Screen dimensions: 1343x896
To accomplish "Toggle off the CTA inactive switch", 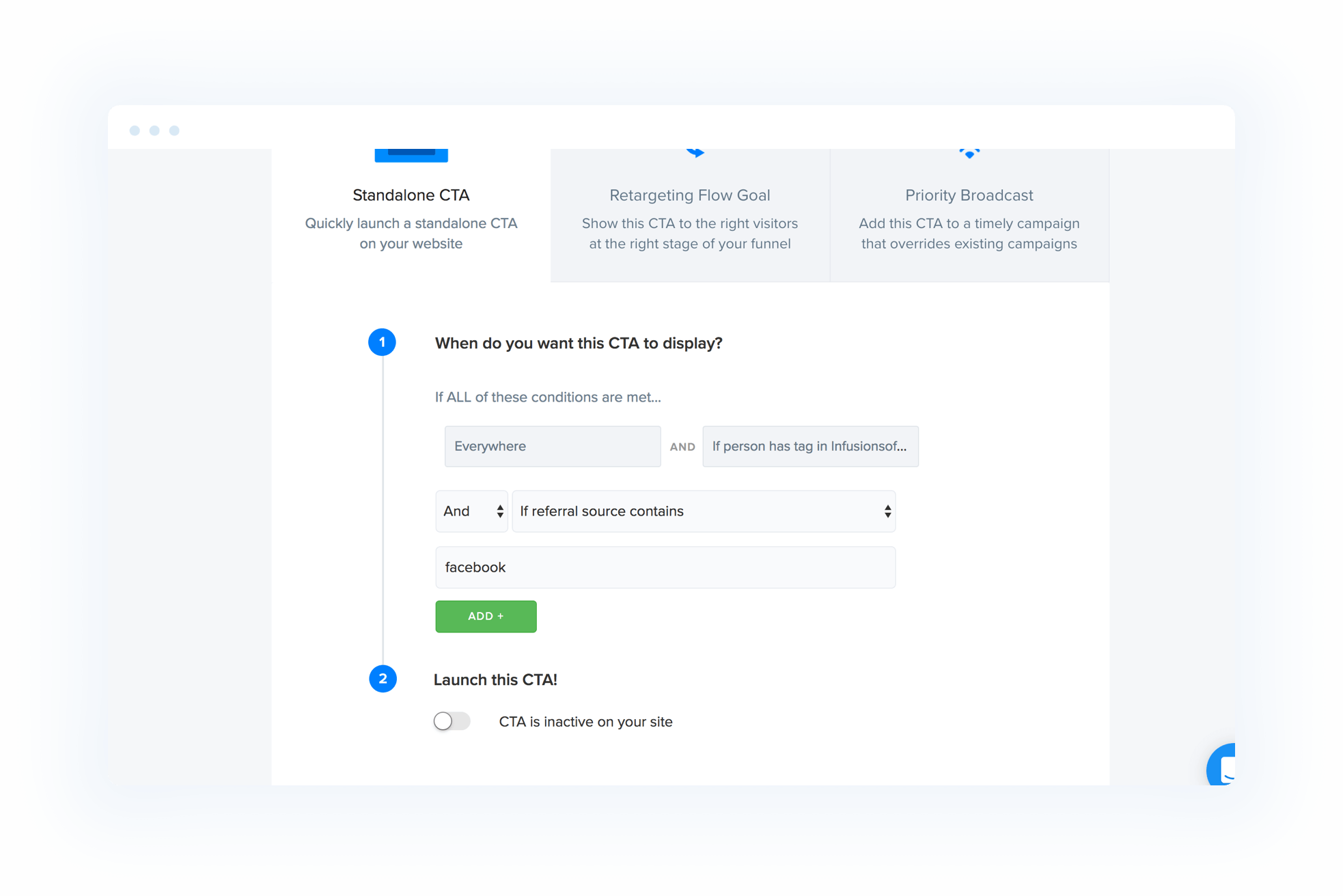I will [x=452, y=720].
